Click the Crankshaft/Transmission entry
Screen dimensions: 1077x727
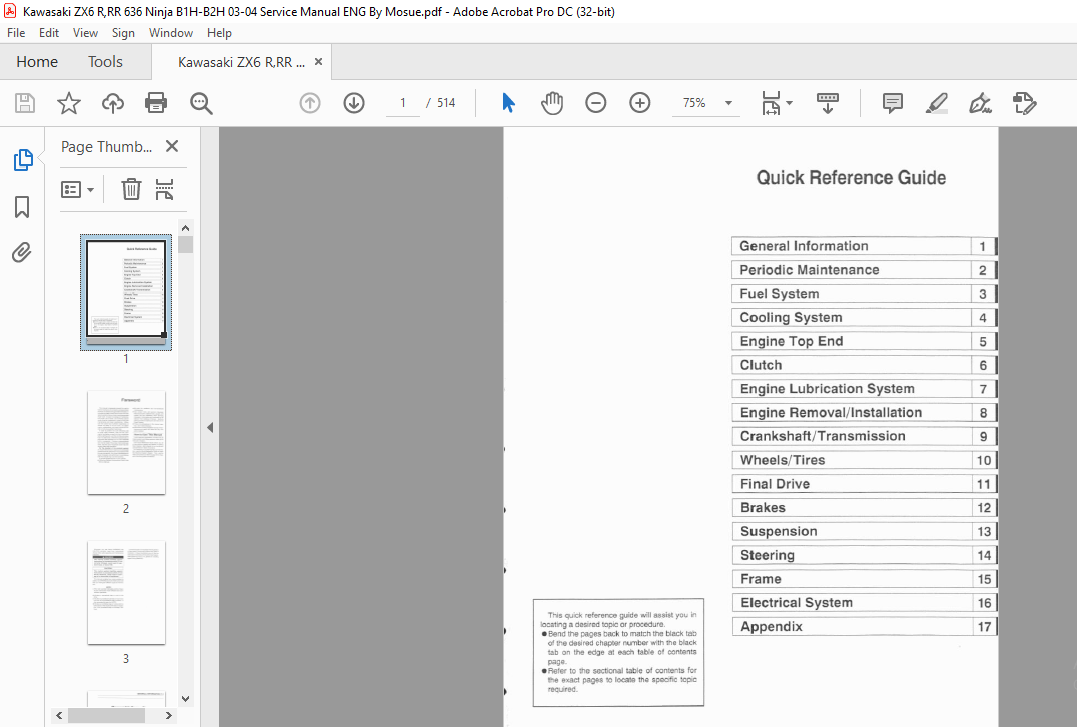pos(864,436)
